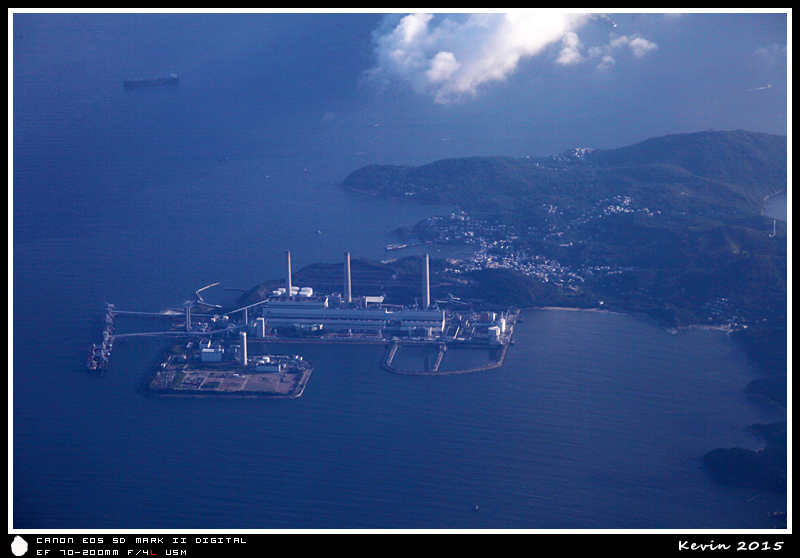Click the coal jetty pier on the far left
The height and width of the screenshot is (558, 800).
tap(102, 340)
